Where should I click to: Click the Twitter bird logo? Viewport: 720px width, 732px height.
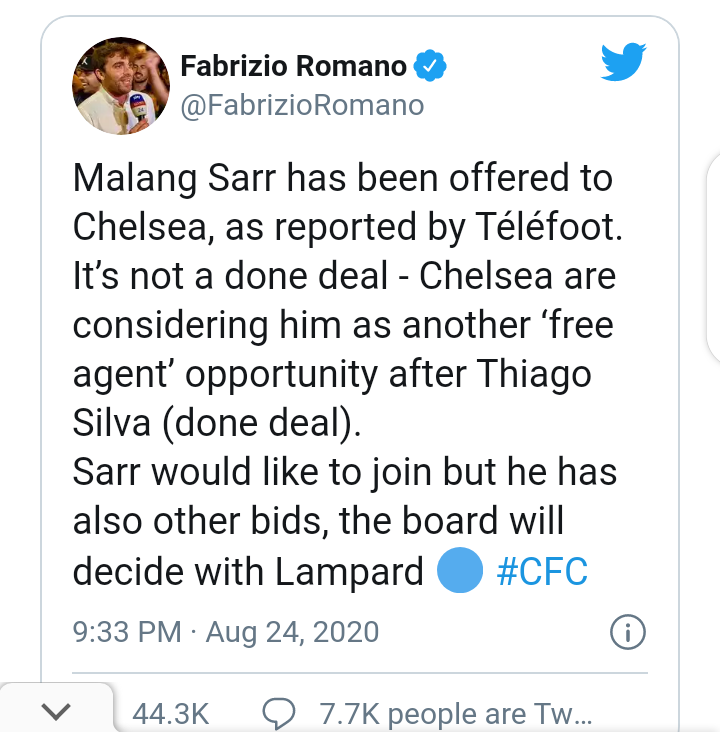pyautogui.click(x=625, y=63)
